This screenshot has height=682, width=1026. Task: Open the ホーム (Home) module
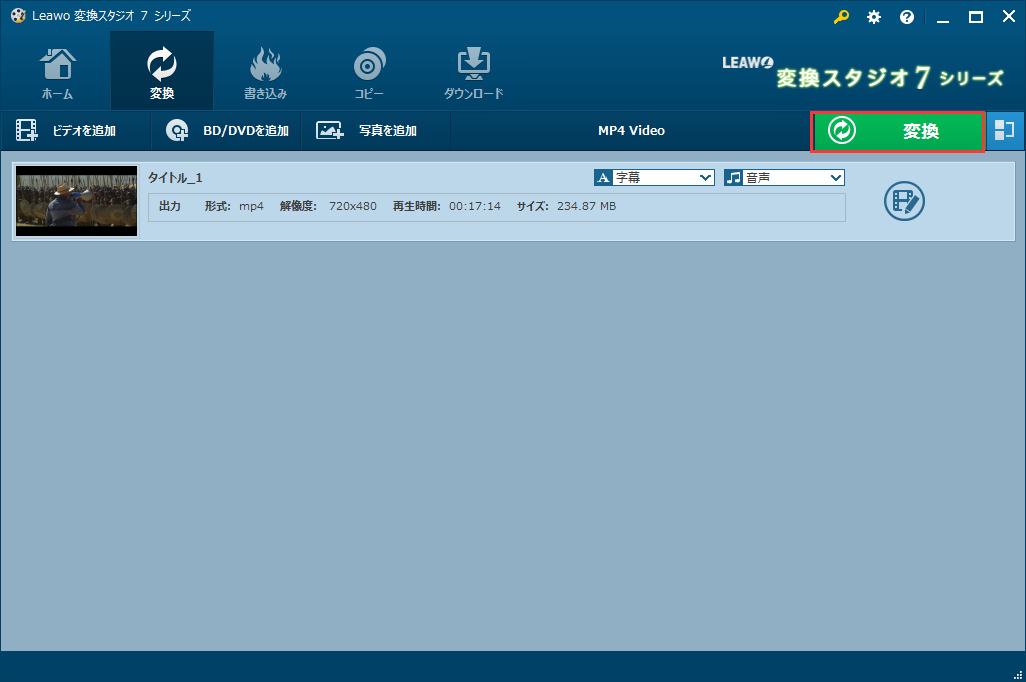[57, 70]
